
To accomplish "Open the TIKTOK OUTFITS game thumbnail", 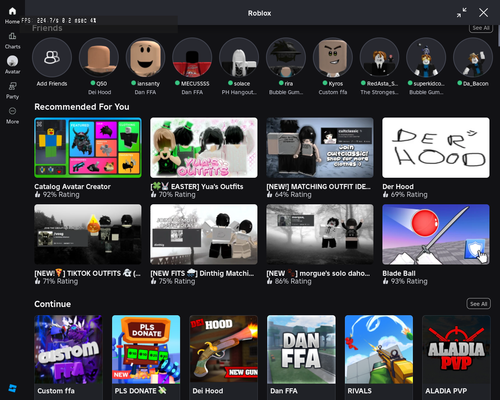I will 88,234.
